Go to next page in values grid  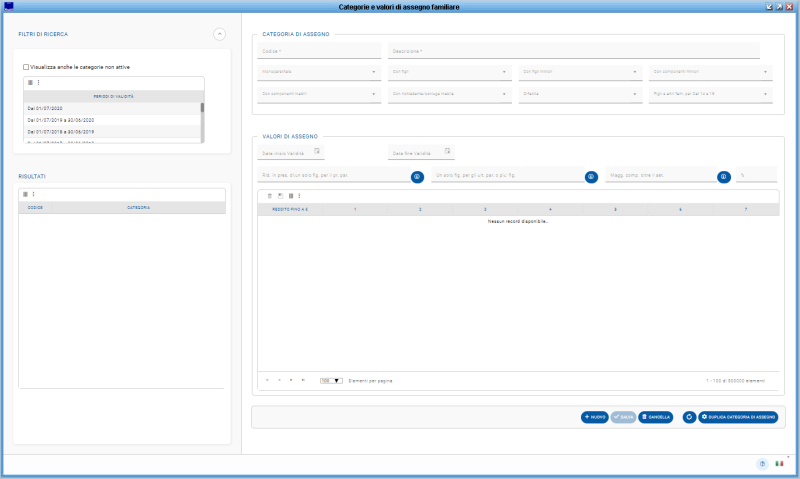coord(291,380)
